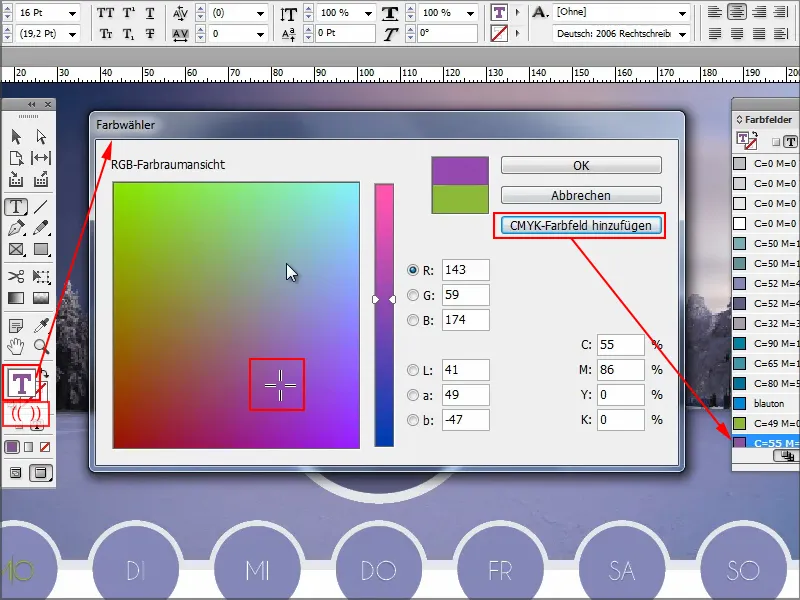Select the Eyedropper tool

(x=41, y=325)
